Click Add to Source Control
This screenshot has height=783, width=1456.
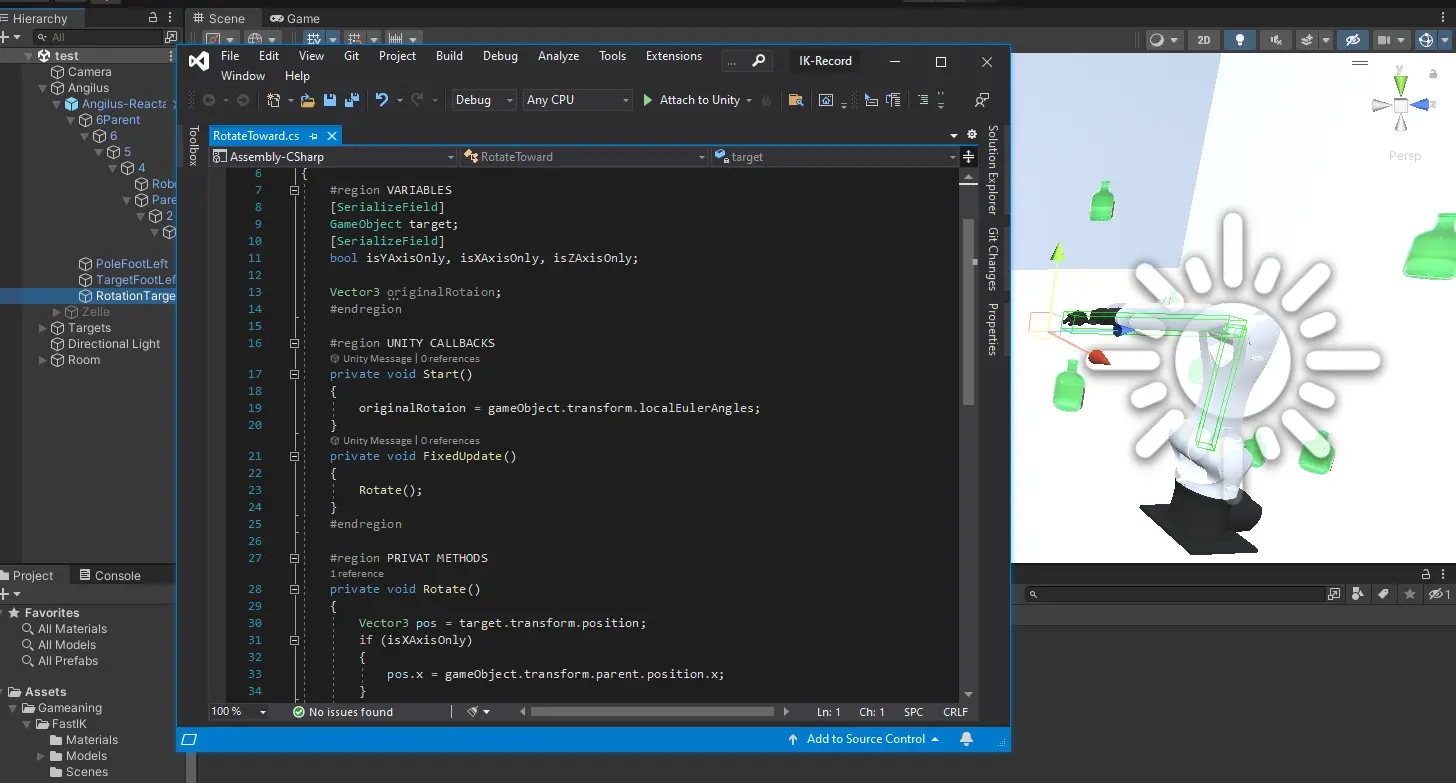[x=864, y=739]
